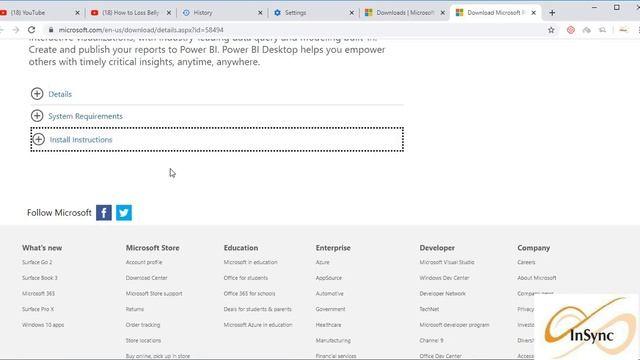Viewport: 640px width, 360px height.
Task: Open the Manufacturing link
Action: click(x=333, y=340)
